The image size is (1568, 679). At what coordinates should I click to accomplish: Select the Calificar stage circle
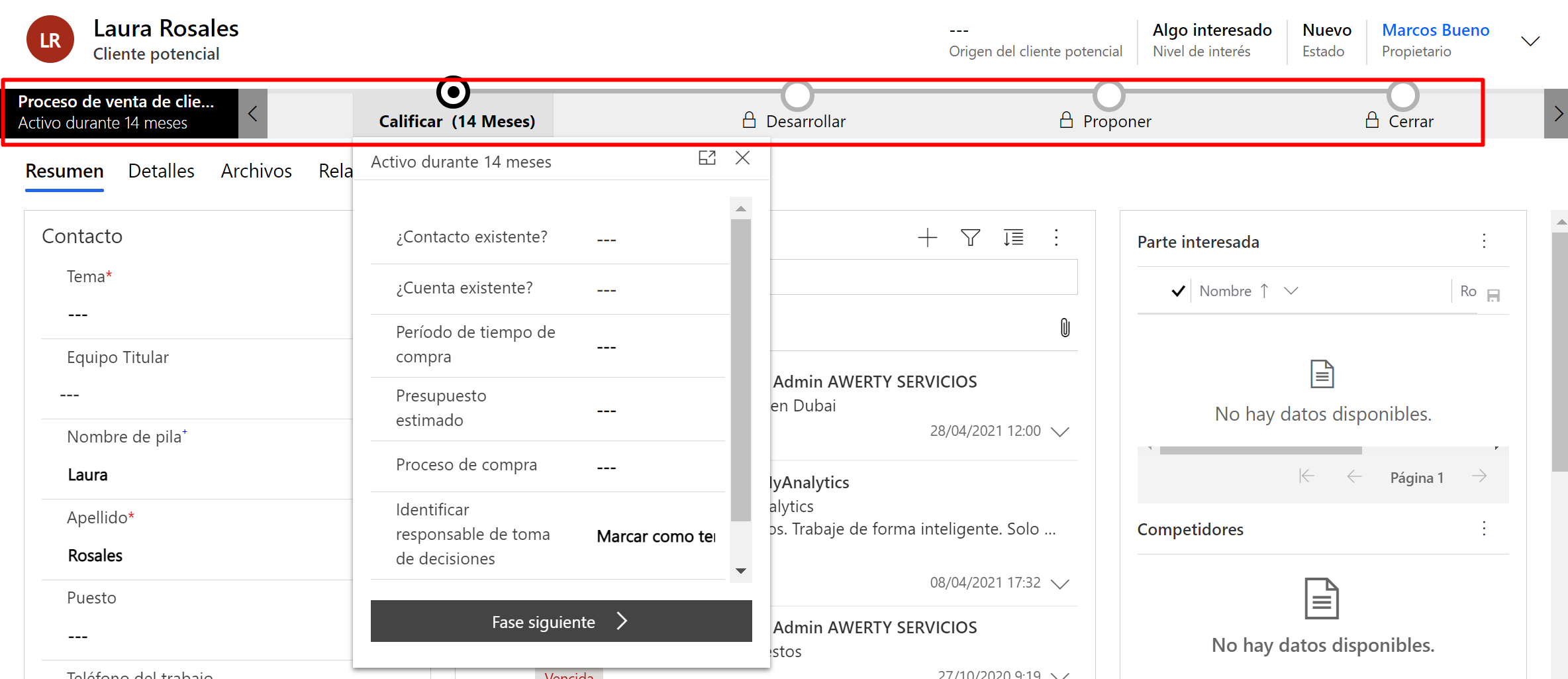coord(454,93)
